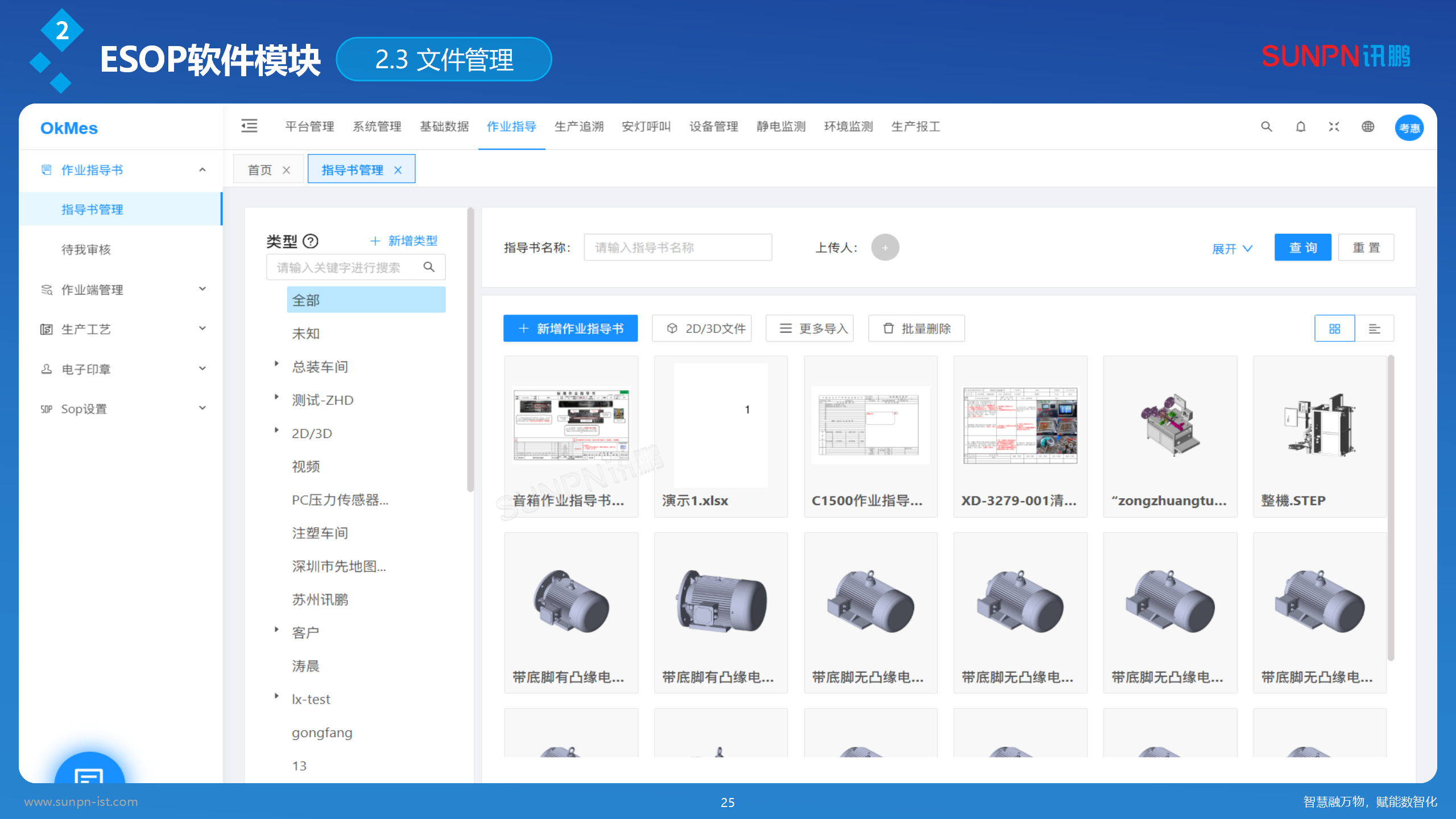The height and width of the screenshot is (819, 1456).
Task: Collapse the 作业指导书 sidebar section
Action: 202,169
